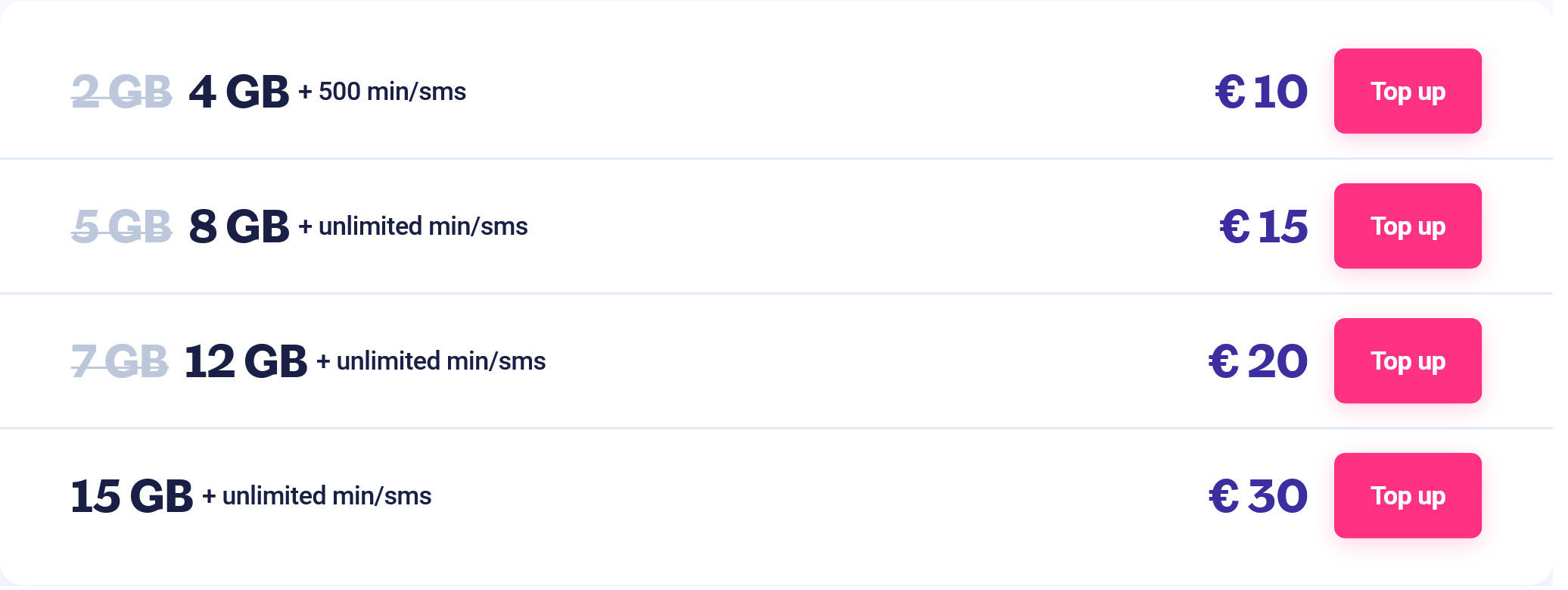Select the bold 4 GB data amount
Viewport: 1568px width, 590px height.
(x=238, y=92)
